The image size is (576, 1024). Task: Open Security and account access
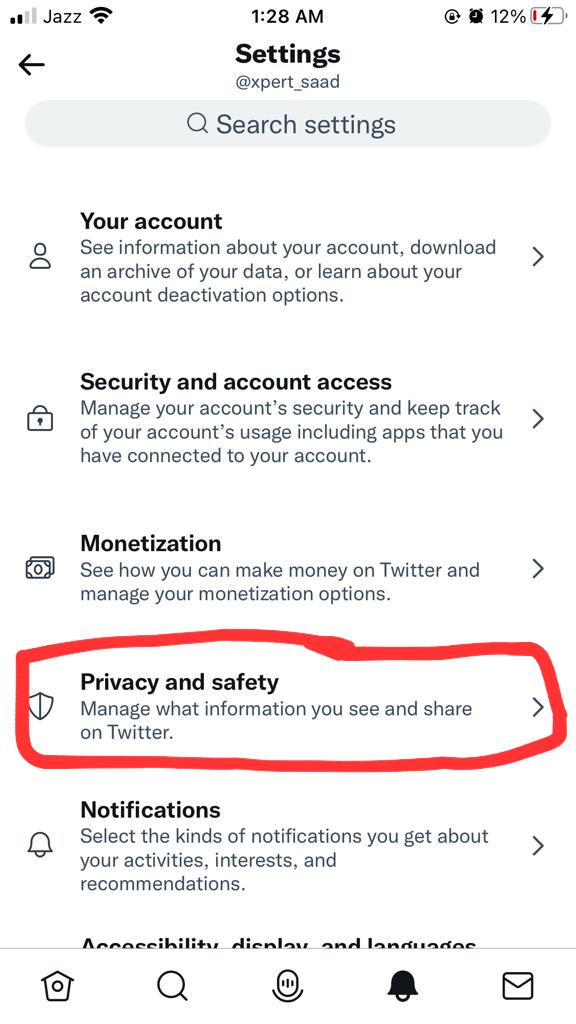(x=288, y=418)
